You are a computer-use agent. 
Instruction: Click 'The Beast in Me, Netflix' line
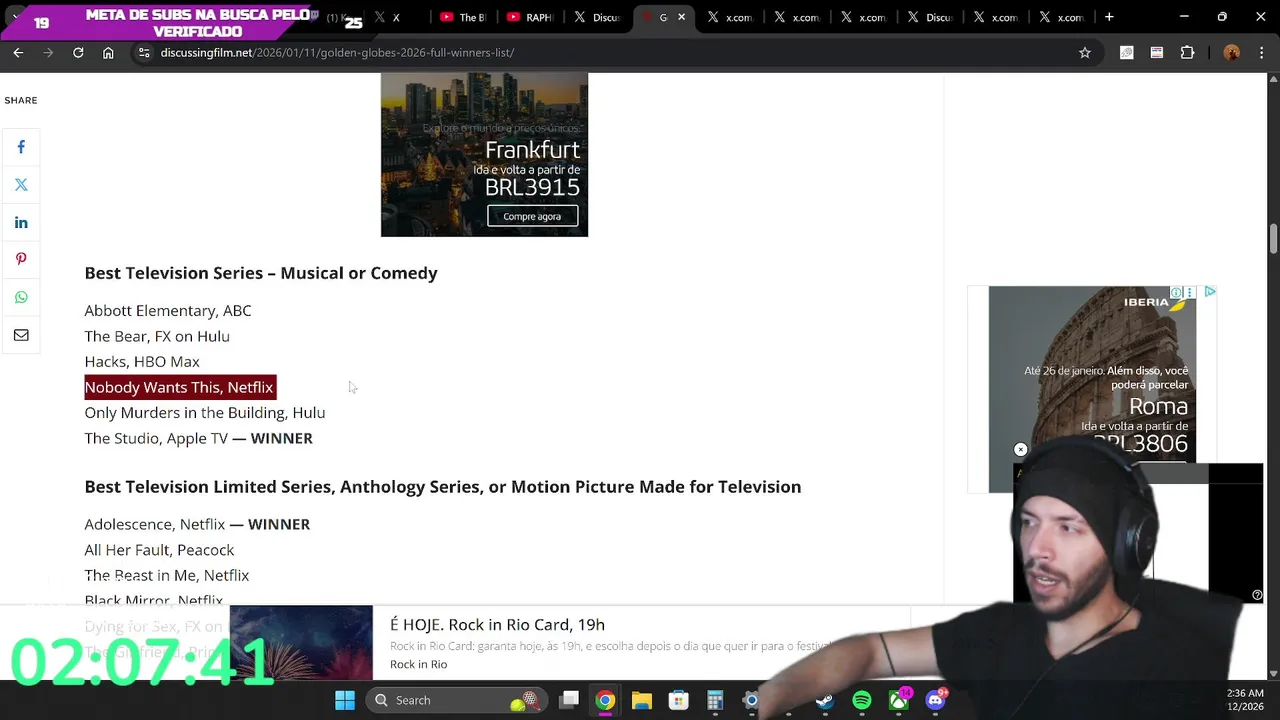(167, 575)
